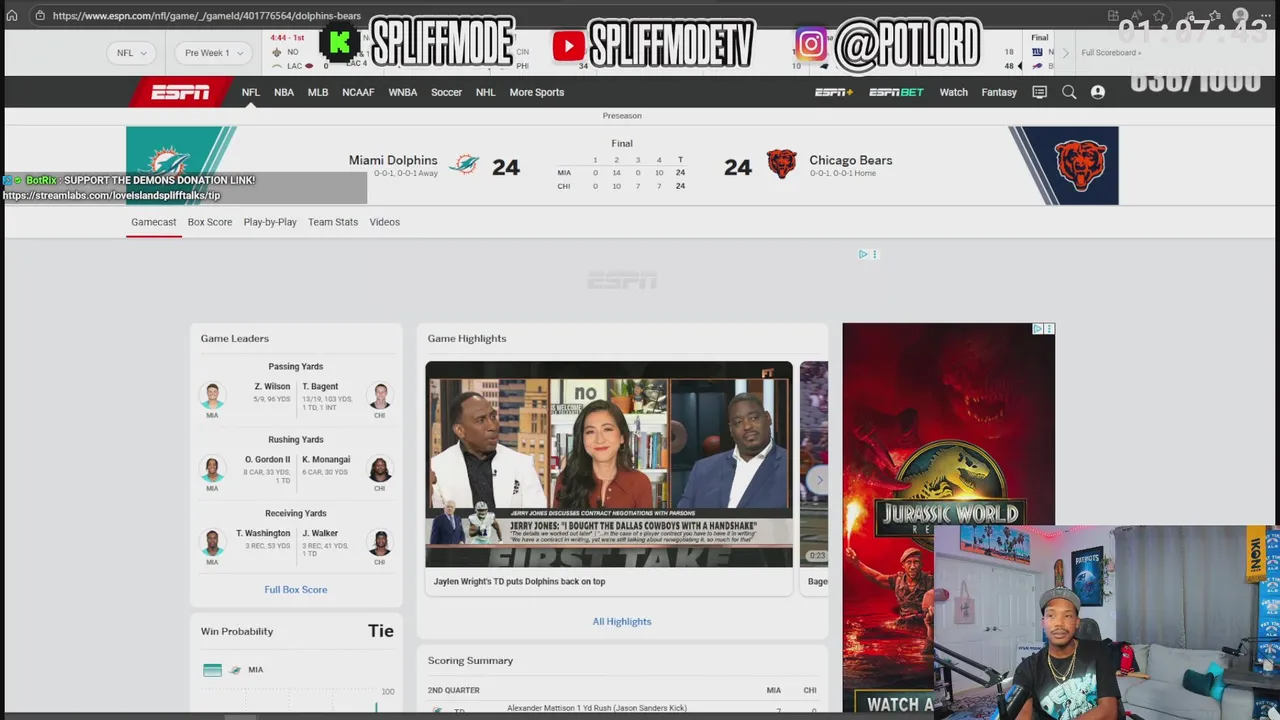Click the Alexander Mattison 1 Yd Rush play
This screenshot has width=1280, height=720.
tap(597, 708)
